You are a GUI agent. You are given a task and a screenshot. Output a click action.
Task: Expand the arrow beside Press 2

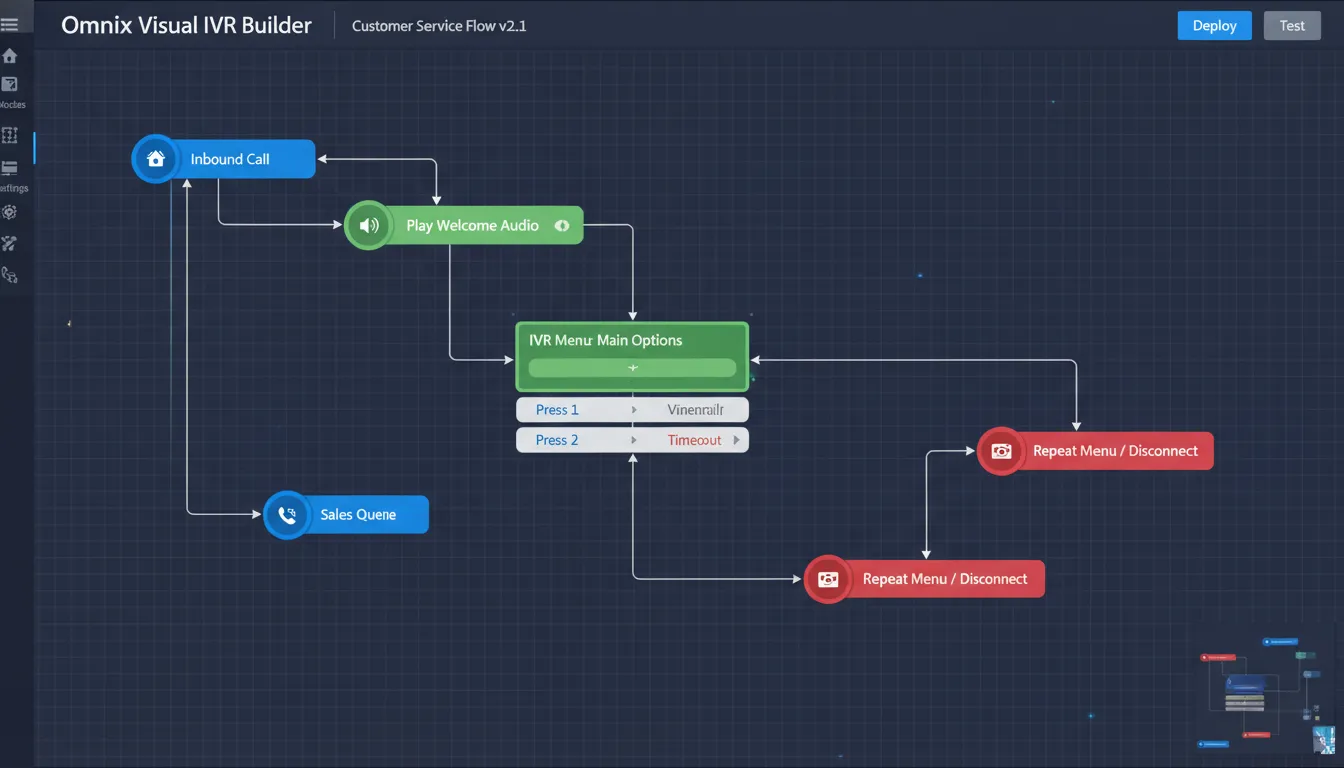[x=633, y=440]
